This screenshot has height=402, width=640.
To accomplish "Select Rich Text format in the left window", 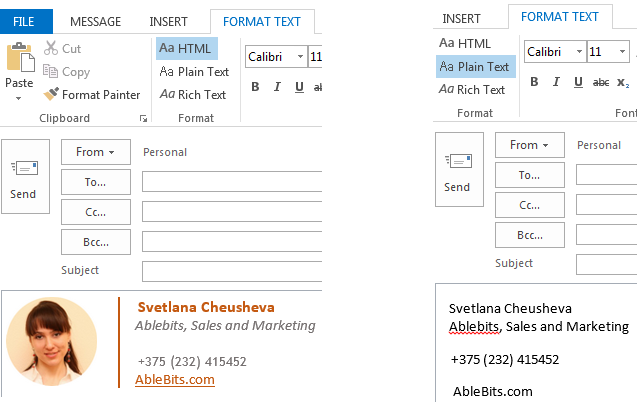I will coord(193,95).
